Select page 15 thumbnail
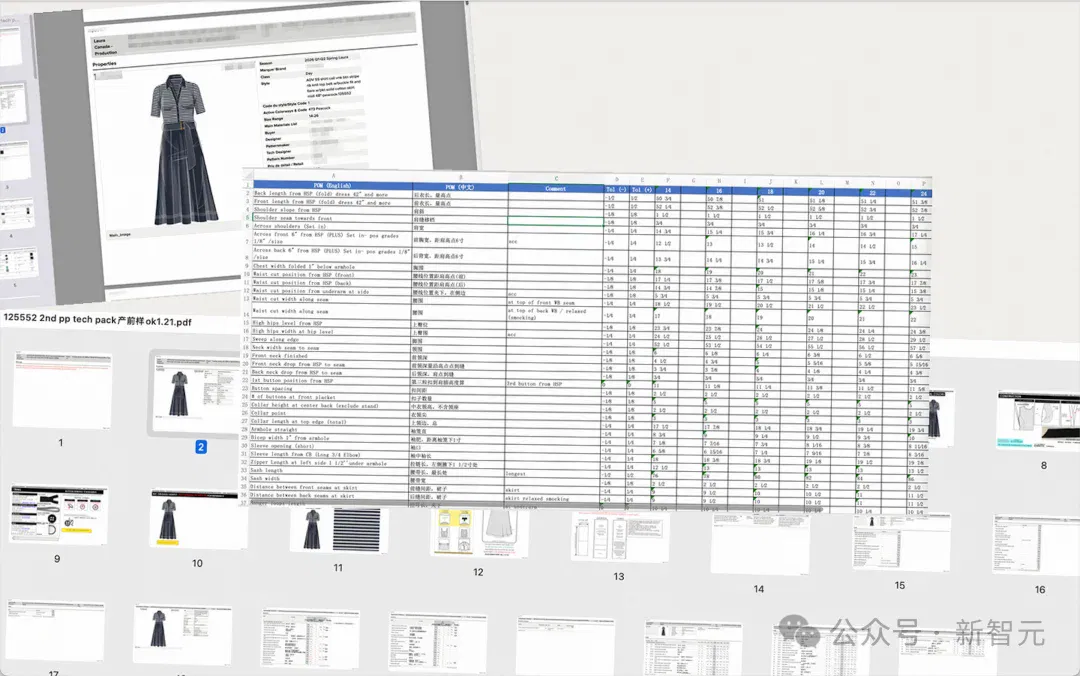The width and height of the screenshot is (1080, 676). (901, 542)
